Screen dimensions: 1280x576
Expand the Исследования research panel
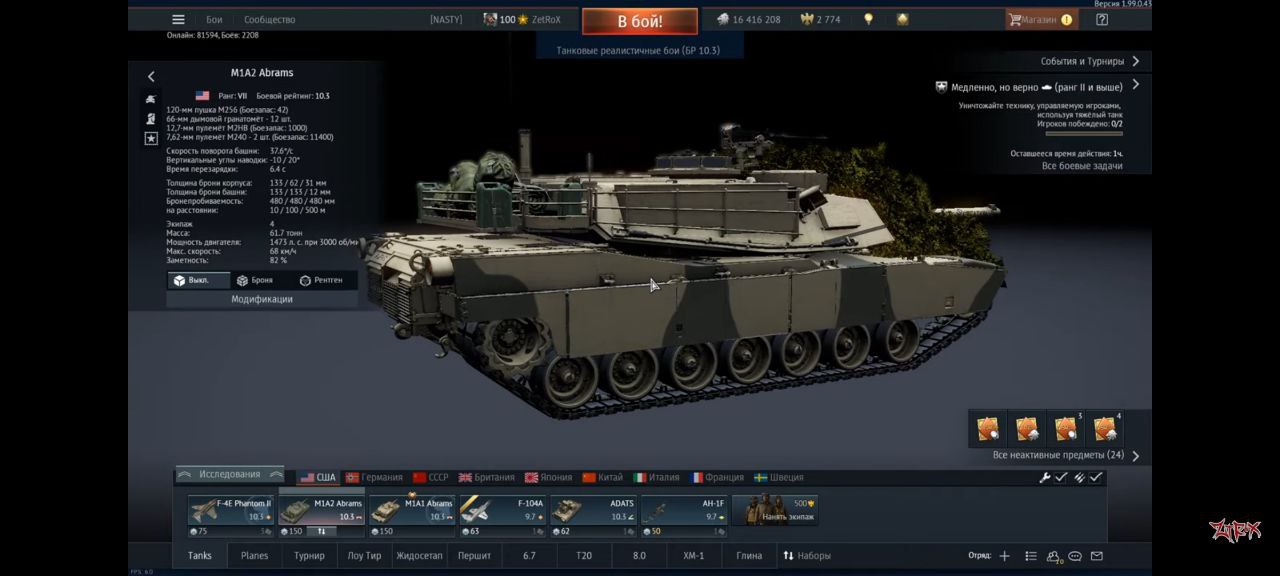(x=230, y=474)
